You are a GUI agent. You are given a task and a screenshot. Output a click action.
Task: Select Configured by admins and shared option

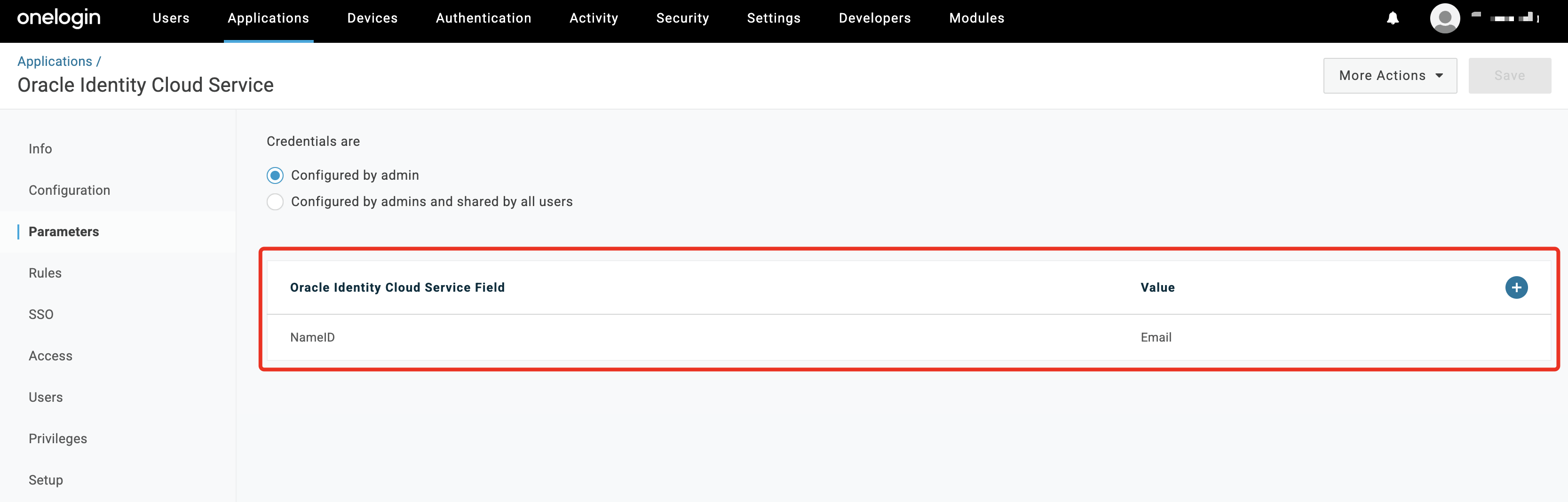coord(275,202)
